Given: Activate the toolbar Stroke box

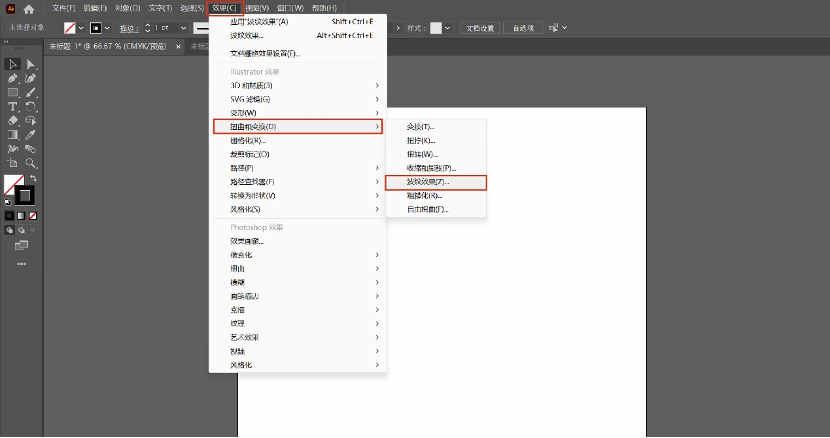Looking at the screenshot, I should (24, 195).
